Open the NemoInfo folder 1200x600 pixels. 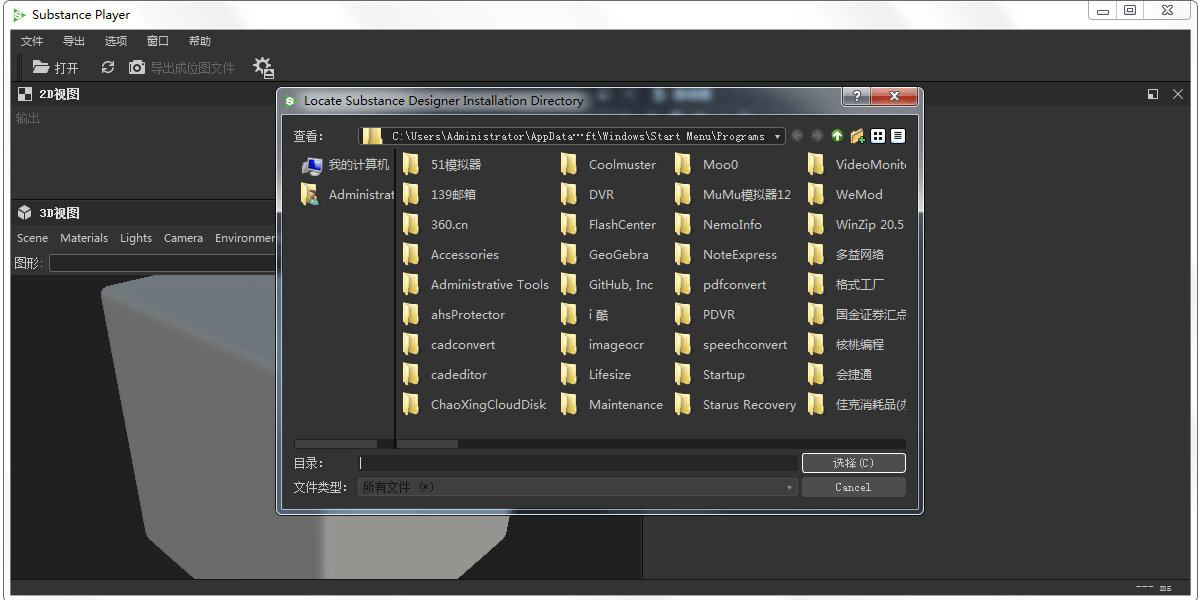pyautogui.click(x=719, y=225)
